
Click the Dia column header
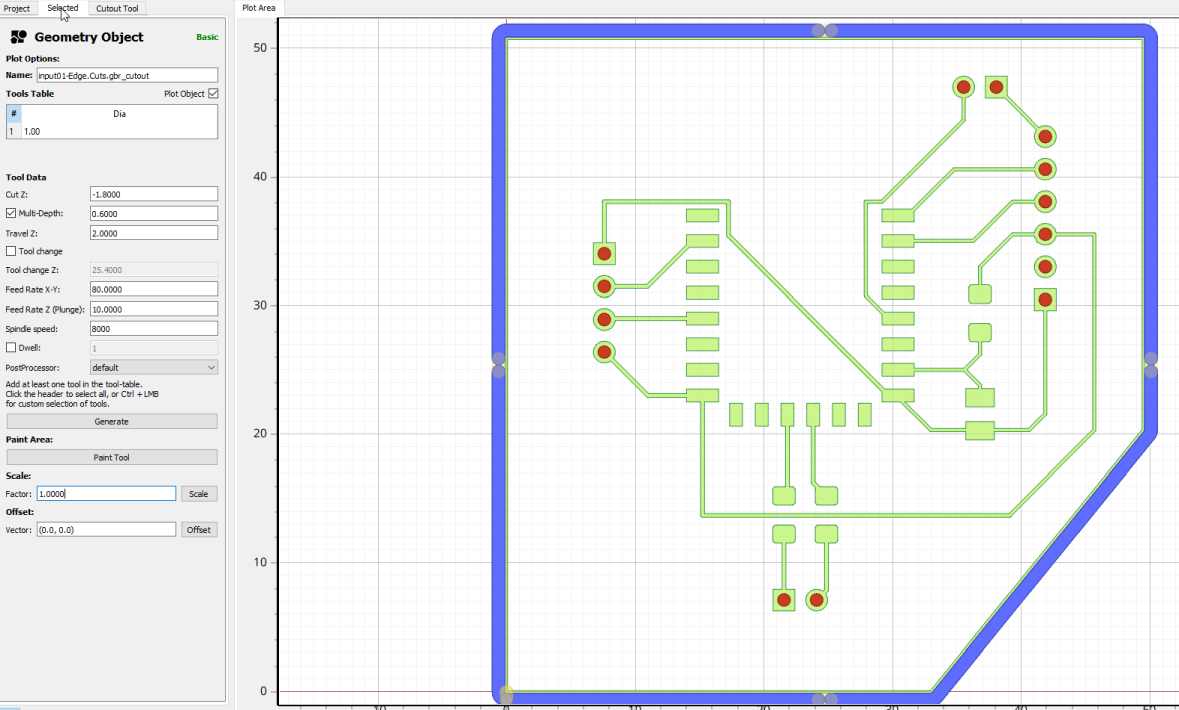click(x=120, y=114)
